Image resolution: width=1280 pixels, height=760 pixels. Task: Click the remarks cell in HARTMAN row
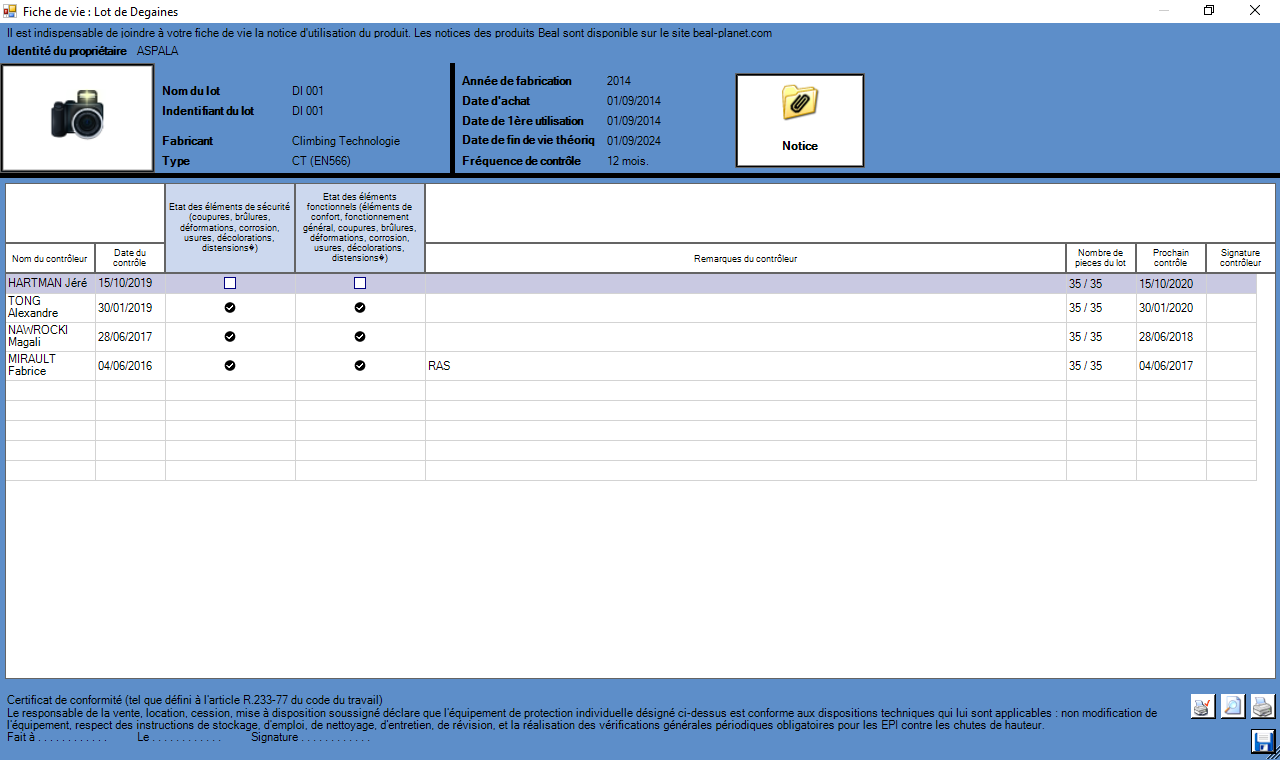pos(745,284)
